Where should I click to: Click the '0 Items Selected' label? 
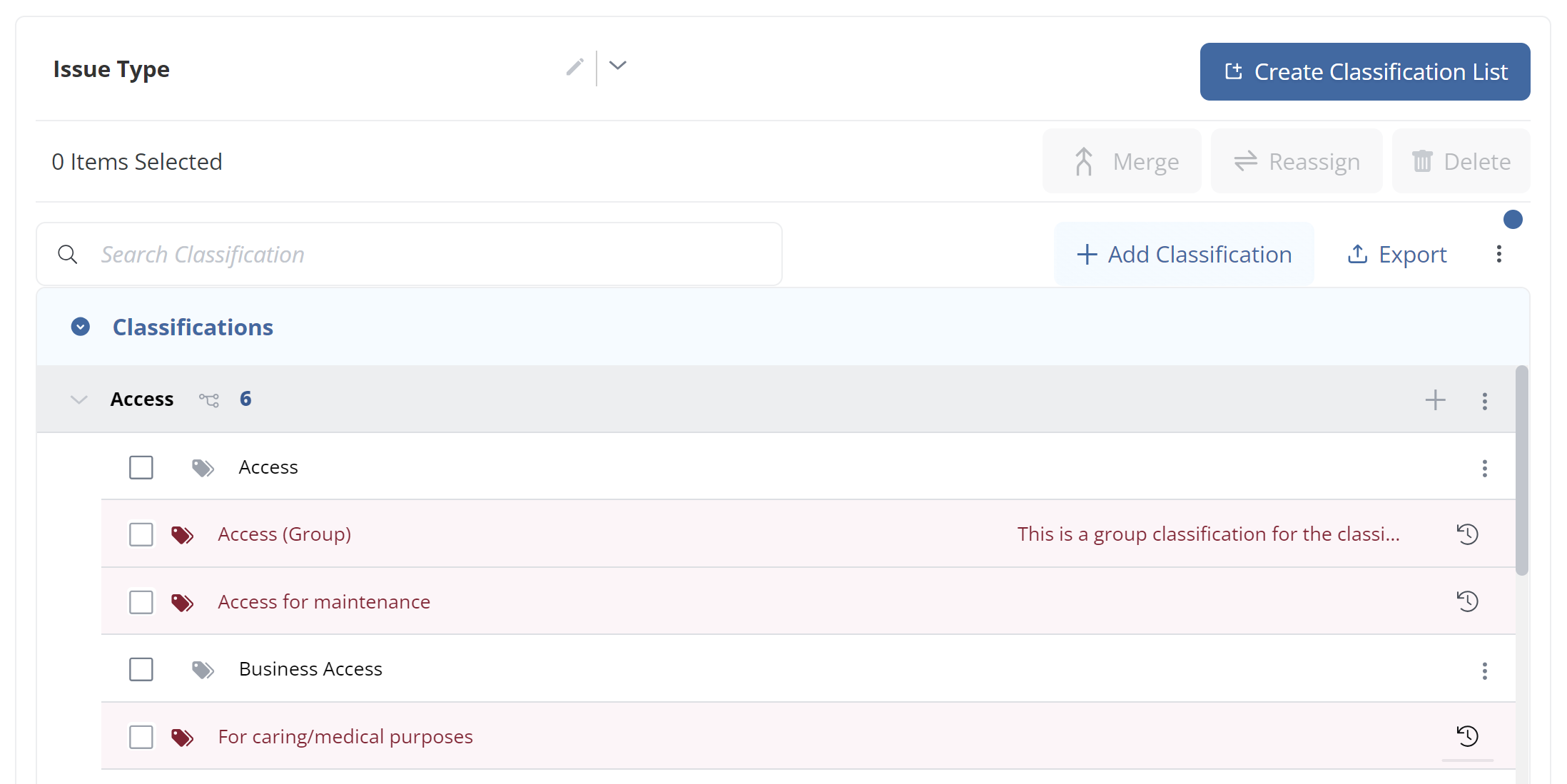[137, 162]
